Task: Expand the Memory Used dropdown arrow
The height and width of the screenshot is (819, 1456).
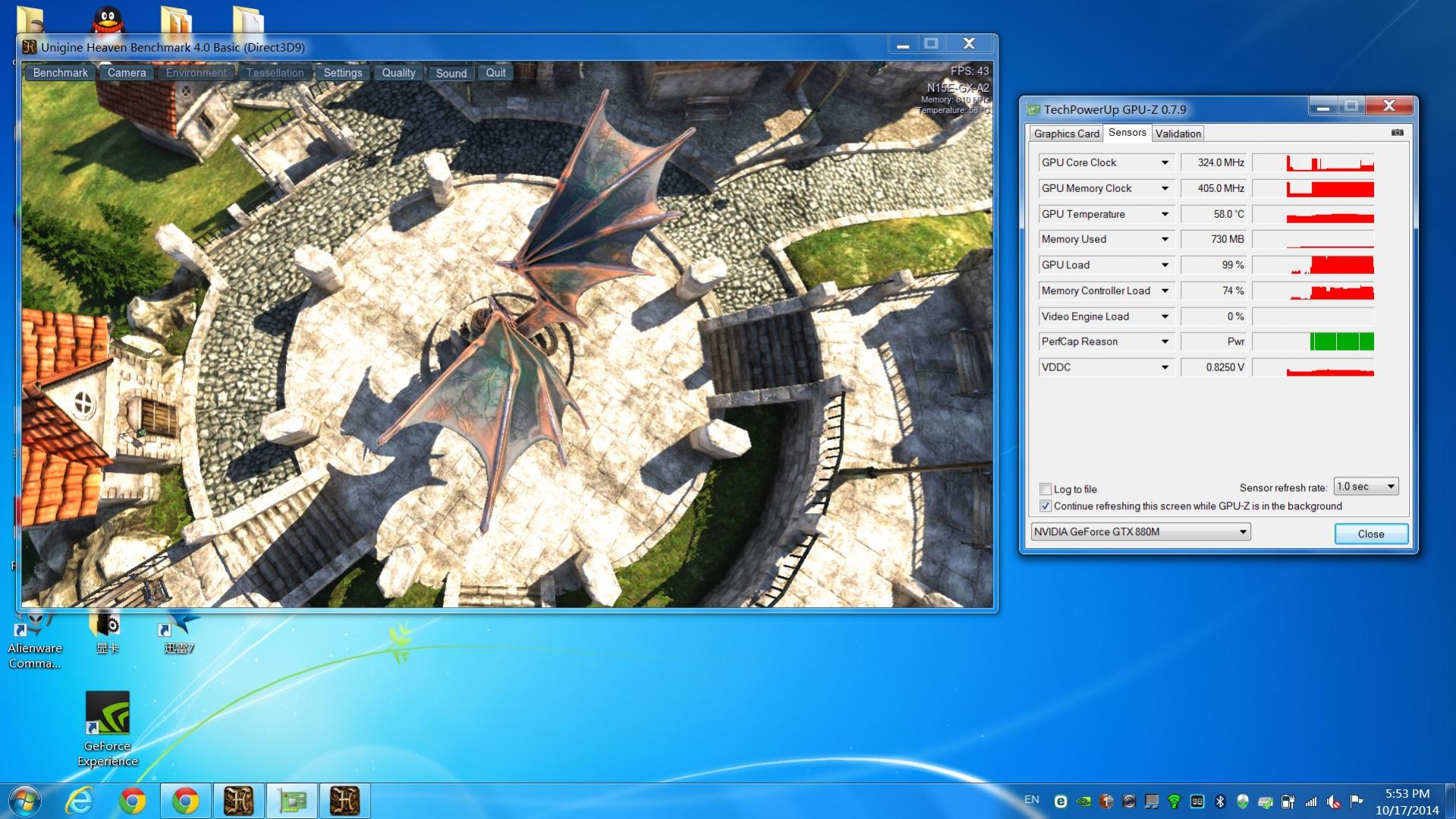Action: tap(1165, 239)
